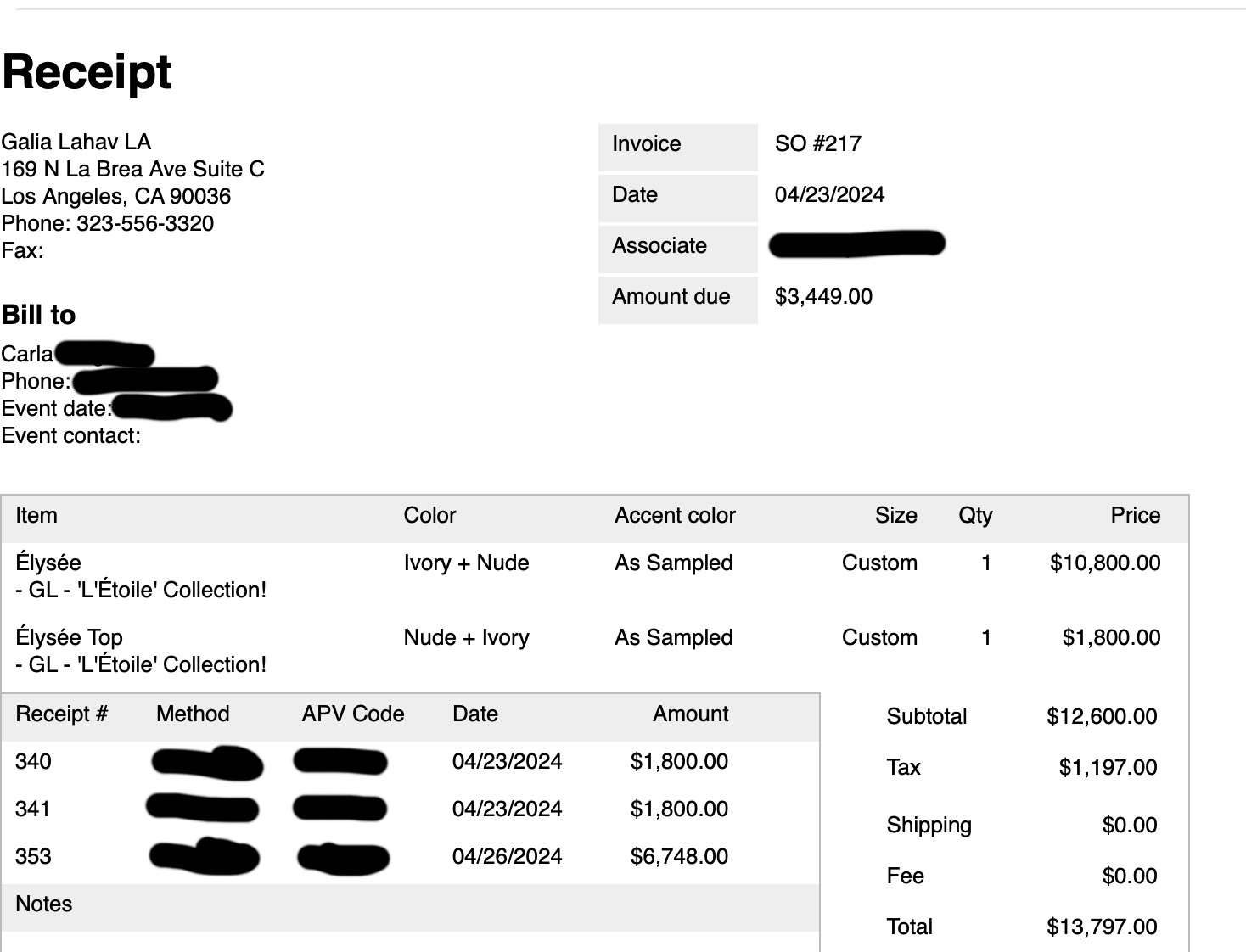Select receipt number 353
1246x952 pixels.
pos(33,856)
